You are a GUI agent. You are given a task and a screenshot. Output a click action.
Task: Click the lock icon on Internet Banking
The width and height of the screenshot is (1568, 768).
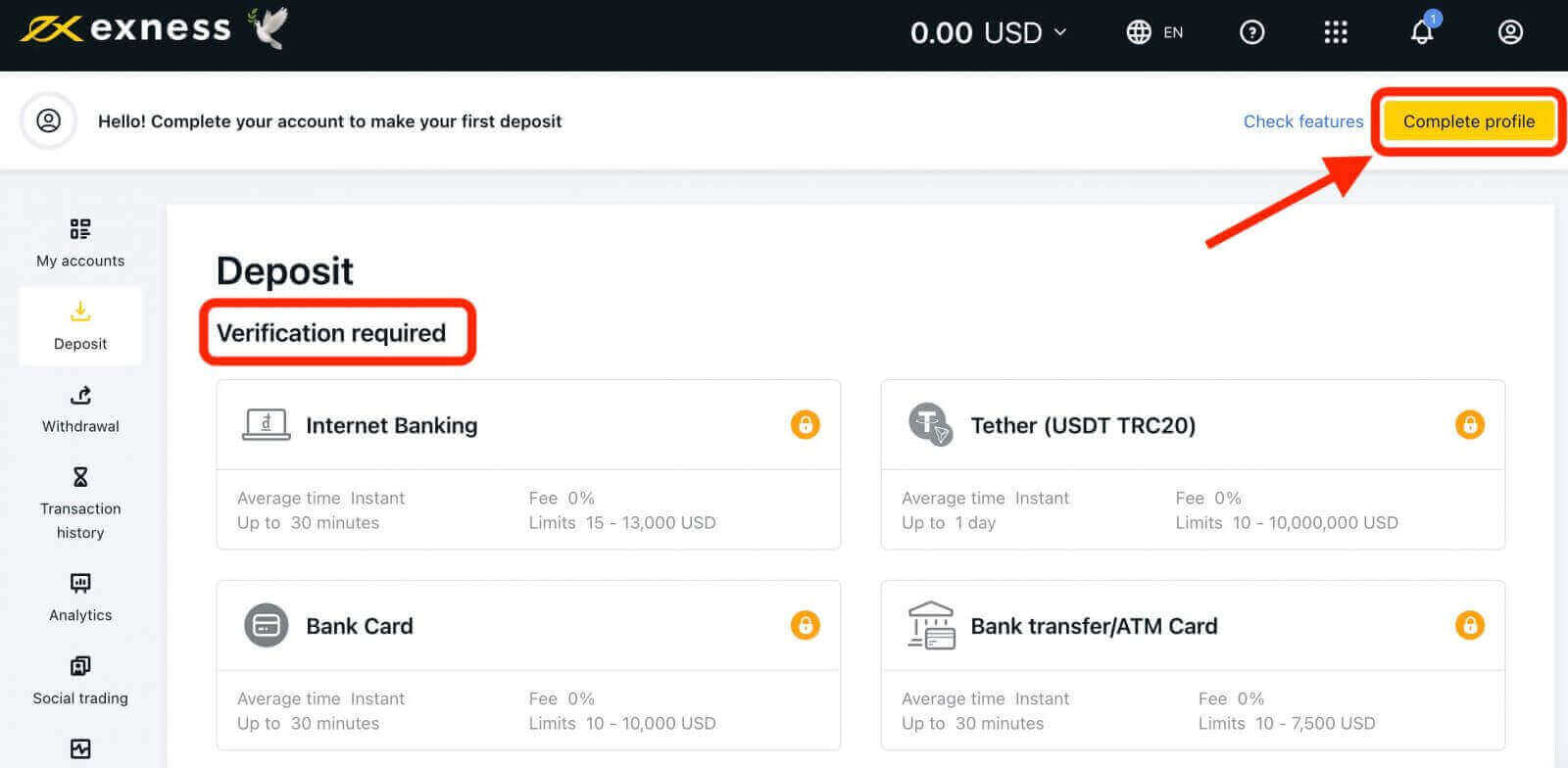[x=805, y=425]
